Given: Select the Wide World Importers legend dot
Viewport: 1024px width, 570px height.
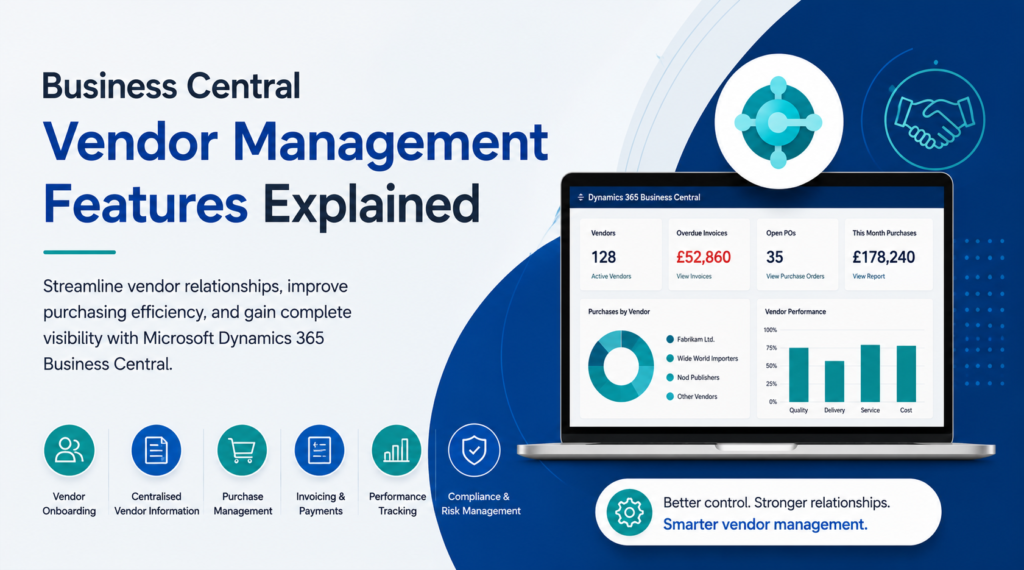Looking at the screenshot, I should click(x=670, y=358).
